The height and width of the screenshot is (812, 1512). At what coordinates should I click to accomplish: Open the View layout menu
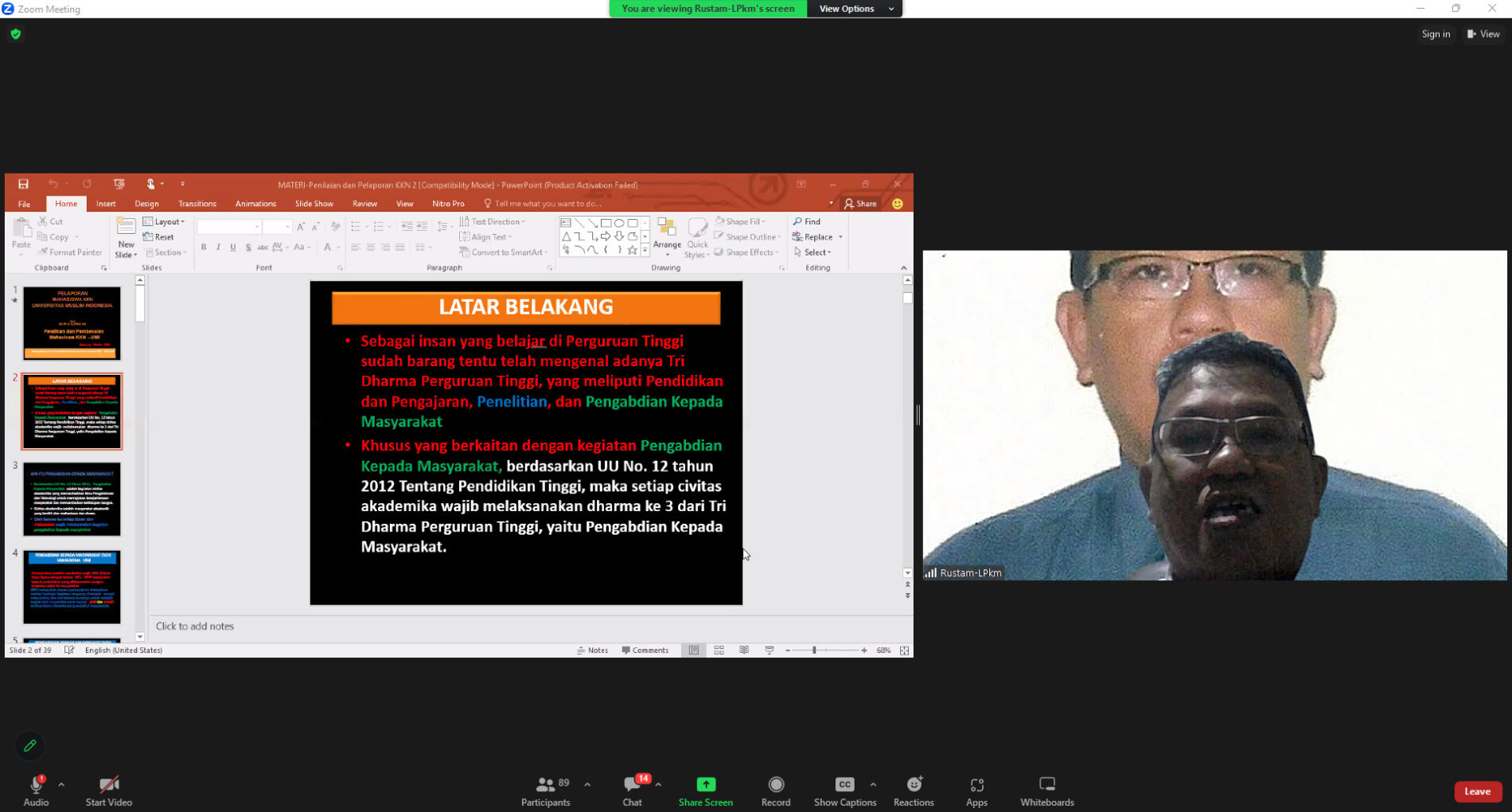(1483, 34)
